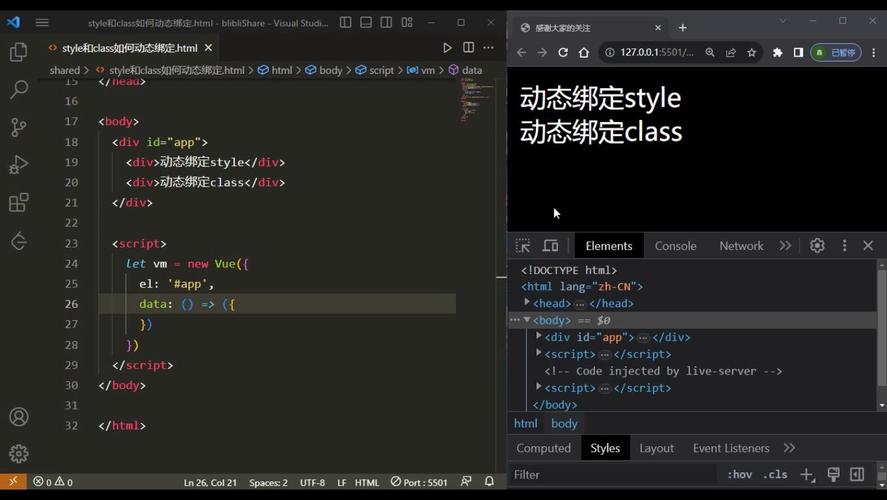
Task: Close the 感谢大家的关注 browser tab
Action: click(657, 28)
